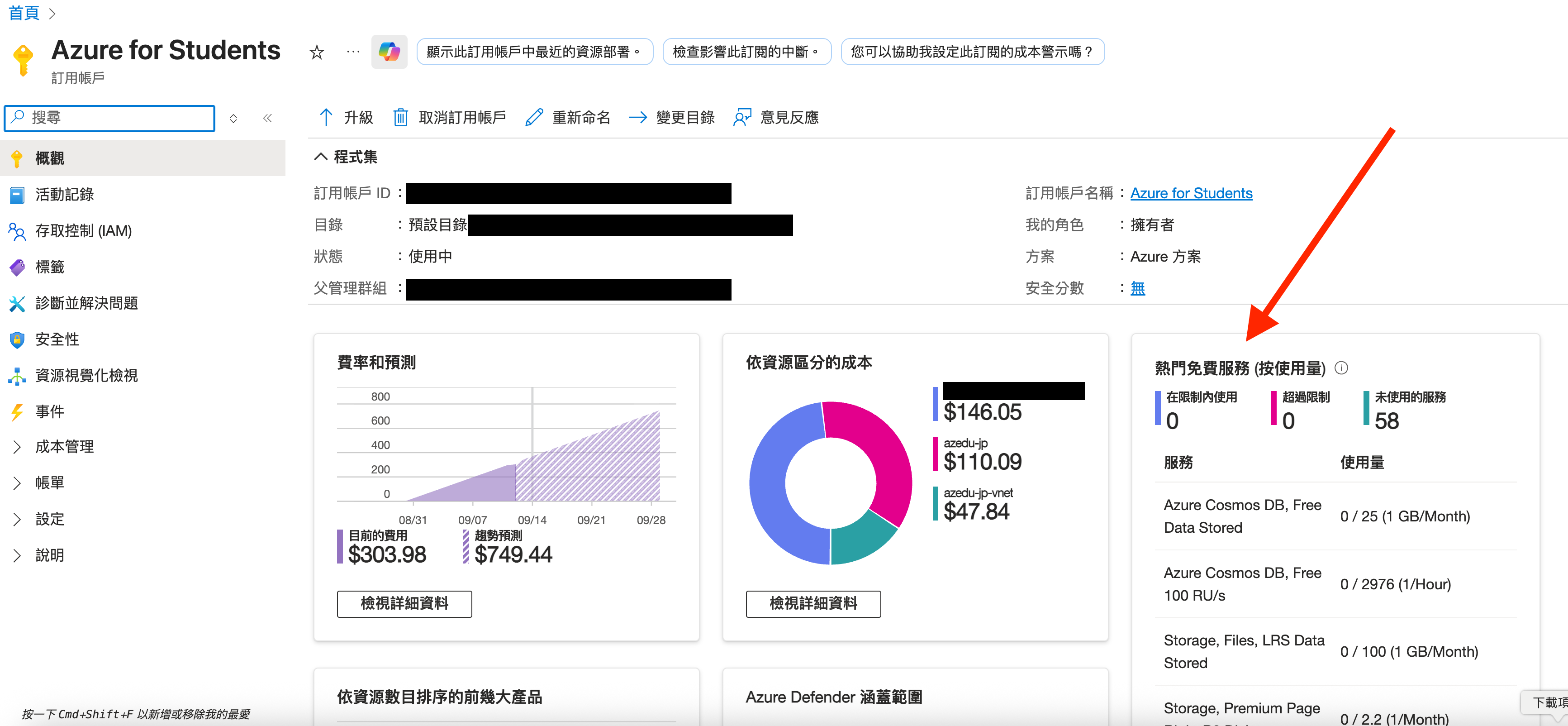Expand the 說明 menu group
1568x726 pixels.
point(17,555)
